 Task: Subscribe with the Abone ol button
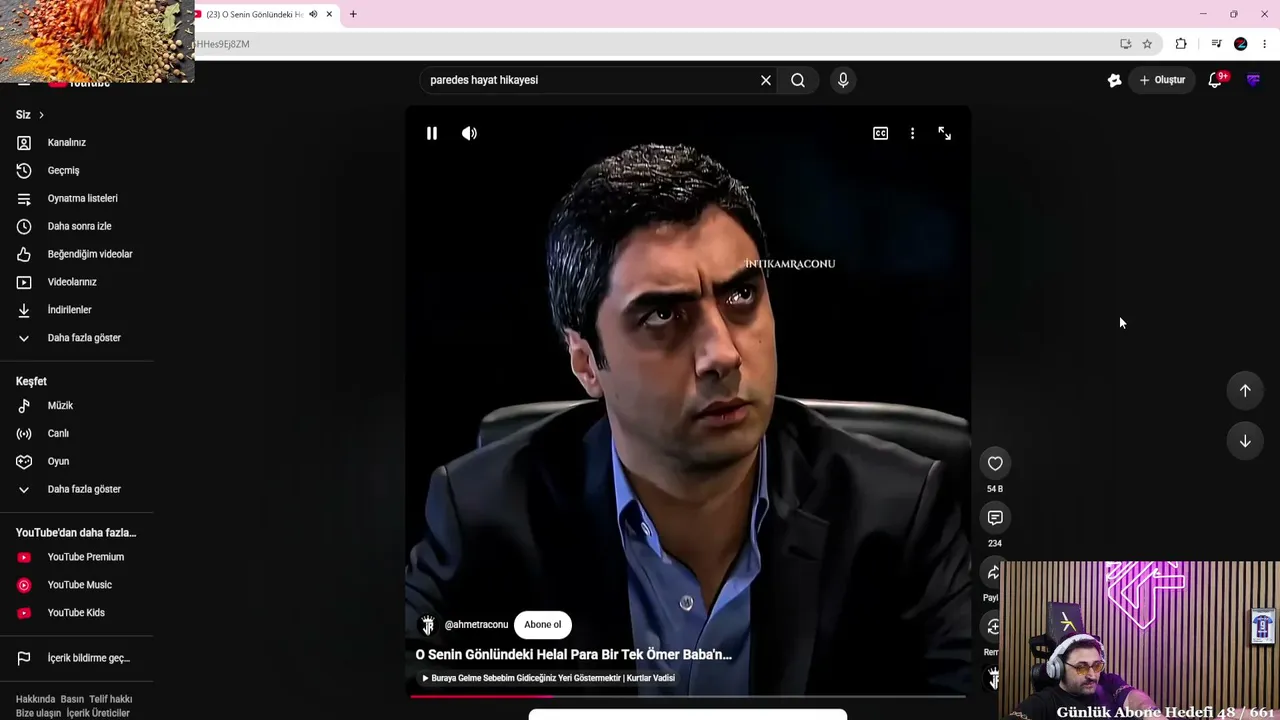[543, 625]
